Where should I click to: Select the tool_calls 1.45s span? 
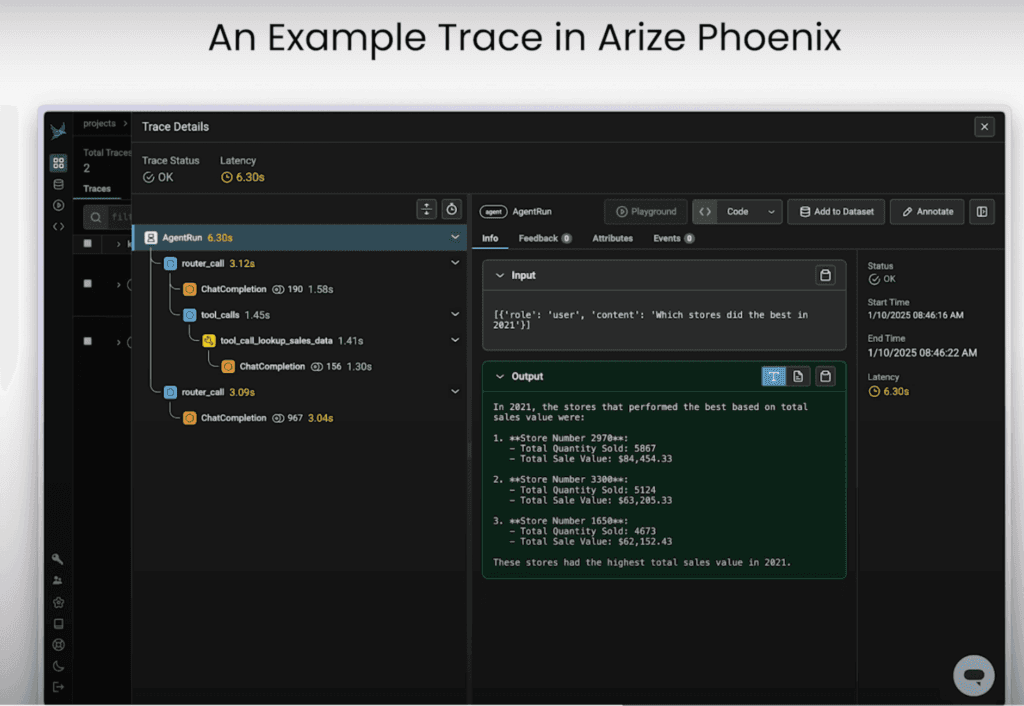(299, 315)
